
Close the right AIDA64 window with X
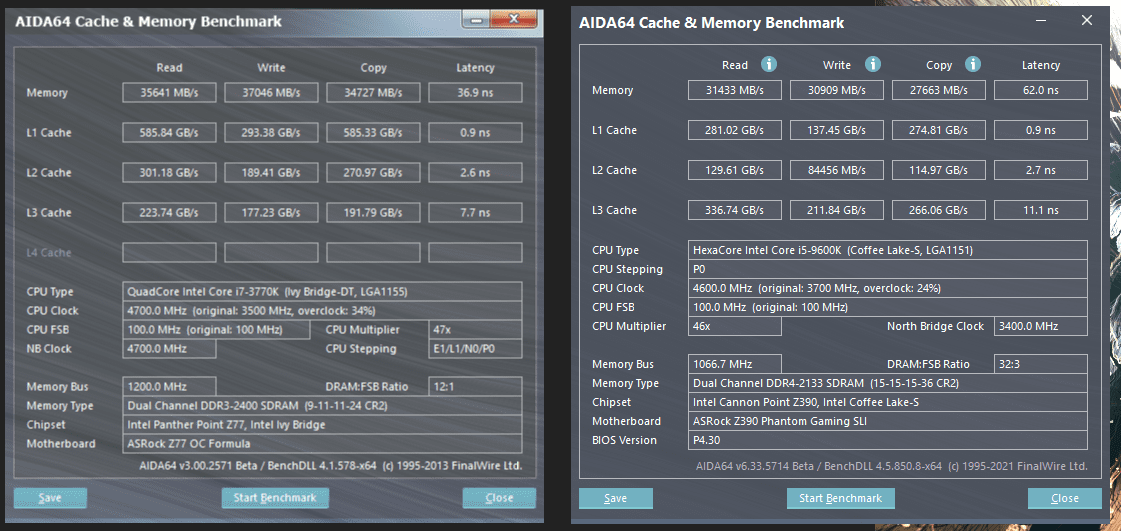(x=1087, y=21)
